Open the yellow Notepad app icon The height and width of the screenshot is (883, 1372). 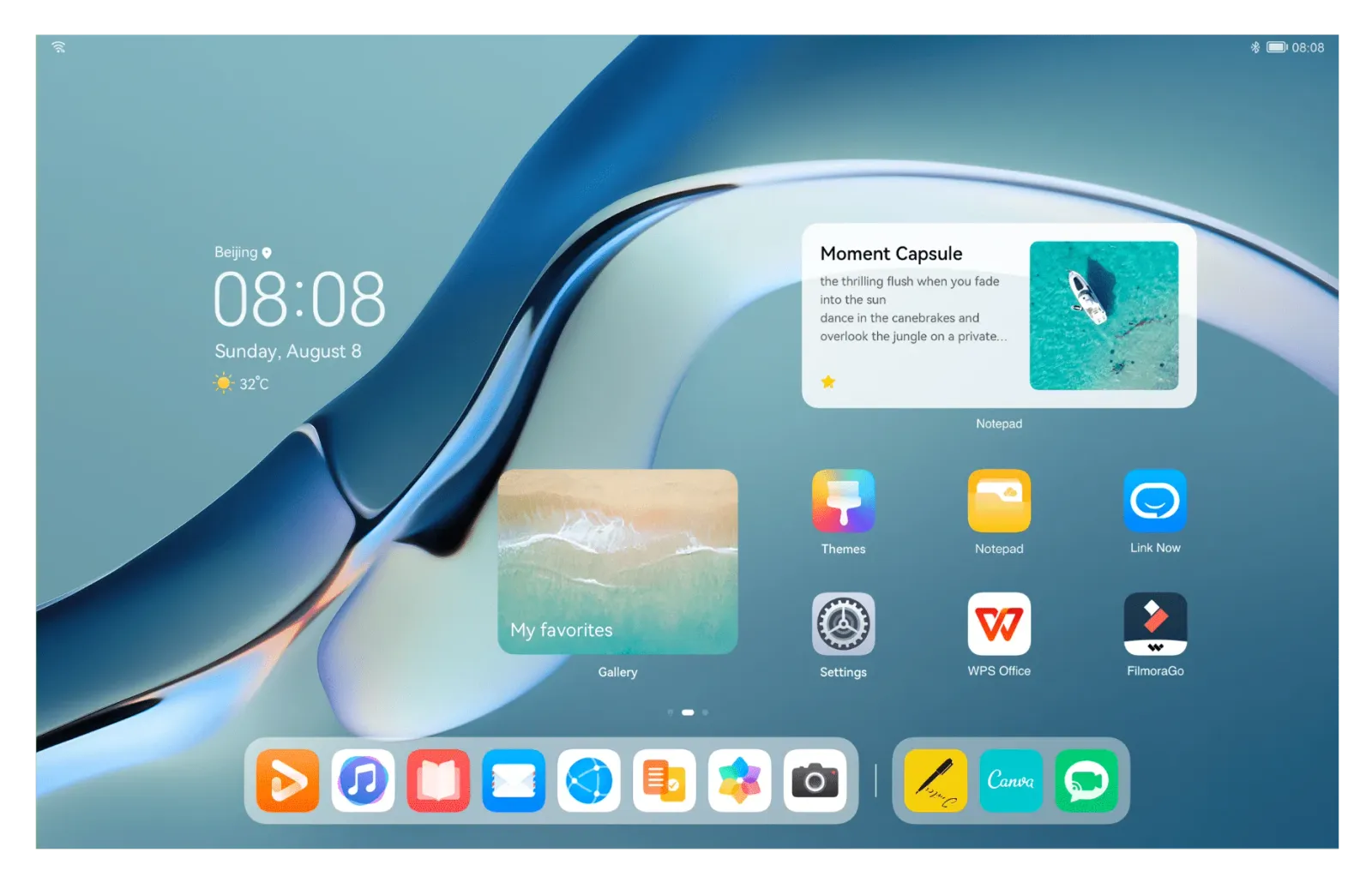(x=999, y=502)
